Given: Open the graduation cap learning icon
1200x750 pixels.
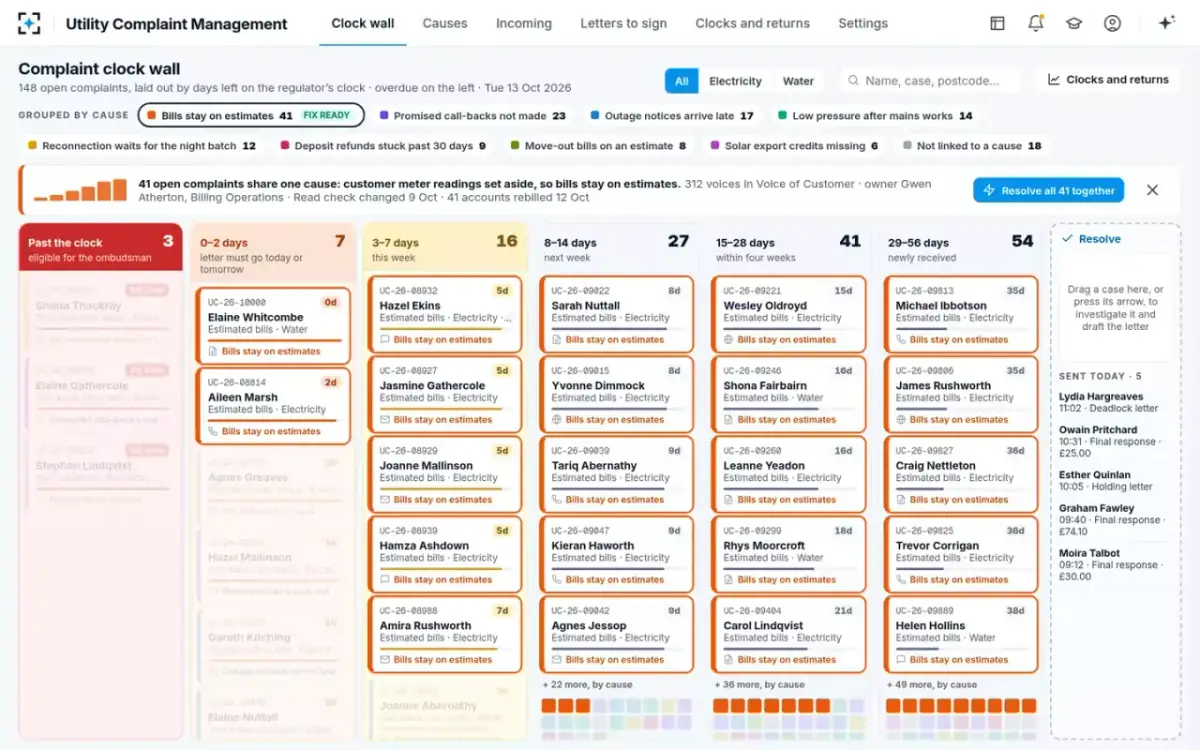Looking at the screenshot, I should click(x=1074, y=23).
